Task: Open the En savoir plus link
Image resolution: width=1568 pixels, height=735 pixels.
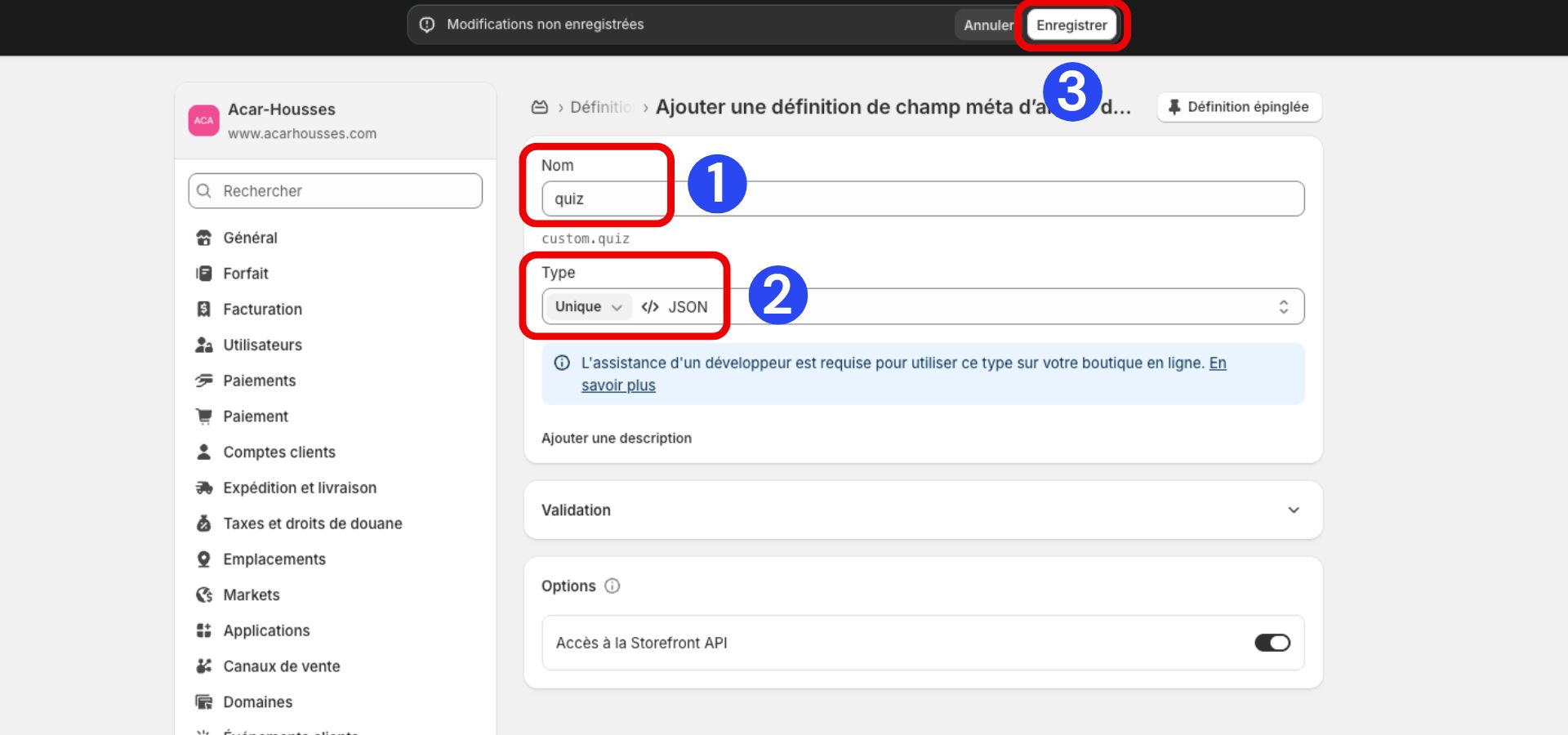Action: [x=618, y=385]
